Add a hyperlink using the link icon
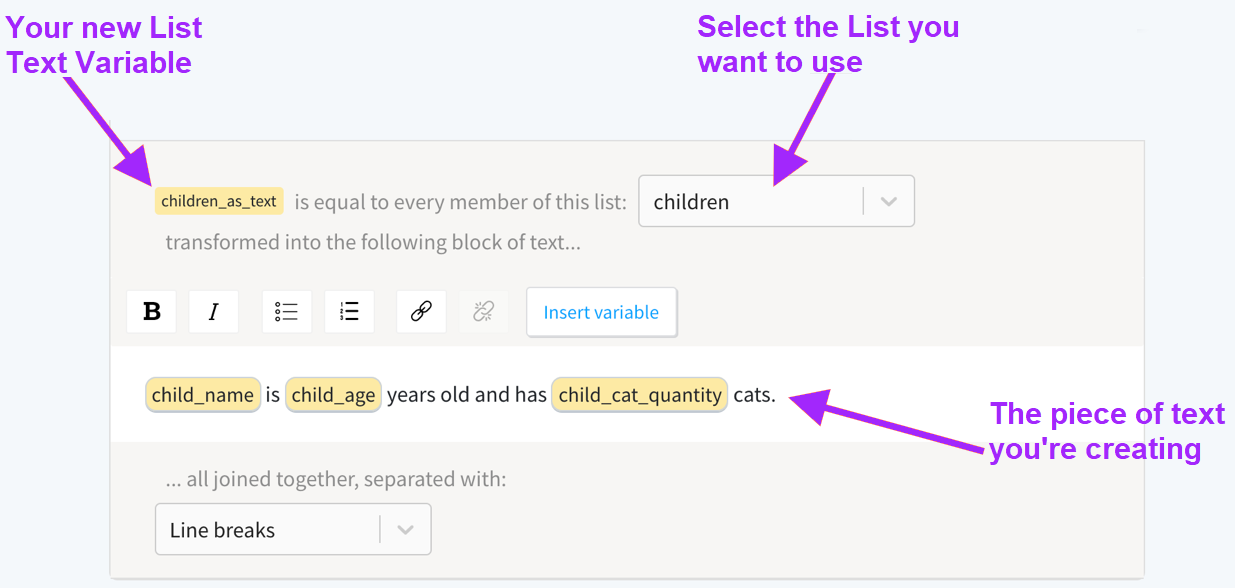This screenshot has height=588, width=1235. pyautogui.click(x=420, y=311)
